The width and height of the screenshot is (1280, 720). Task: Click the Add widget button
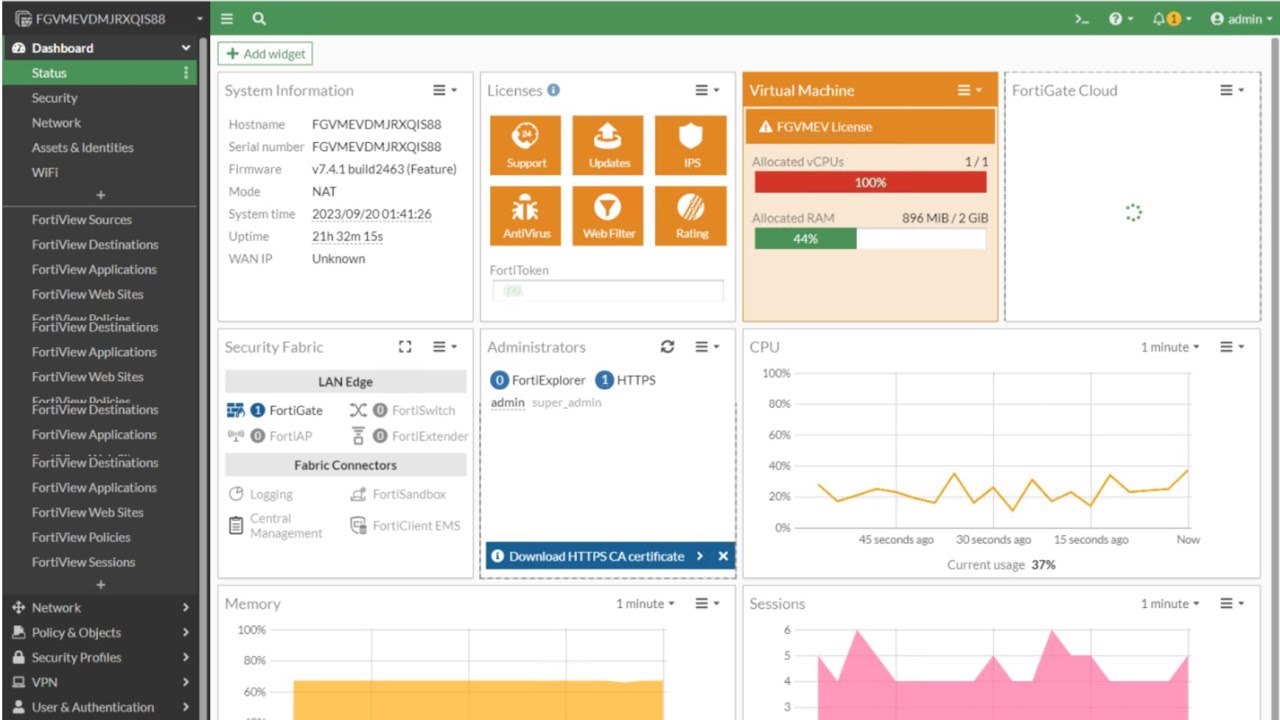tap(265, 54)
